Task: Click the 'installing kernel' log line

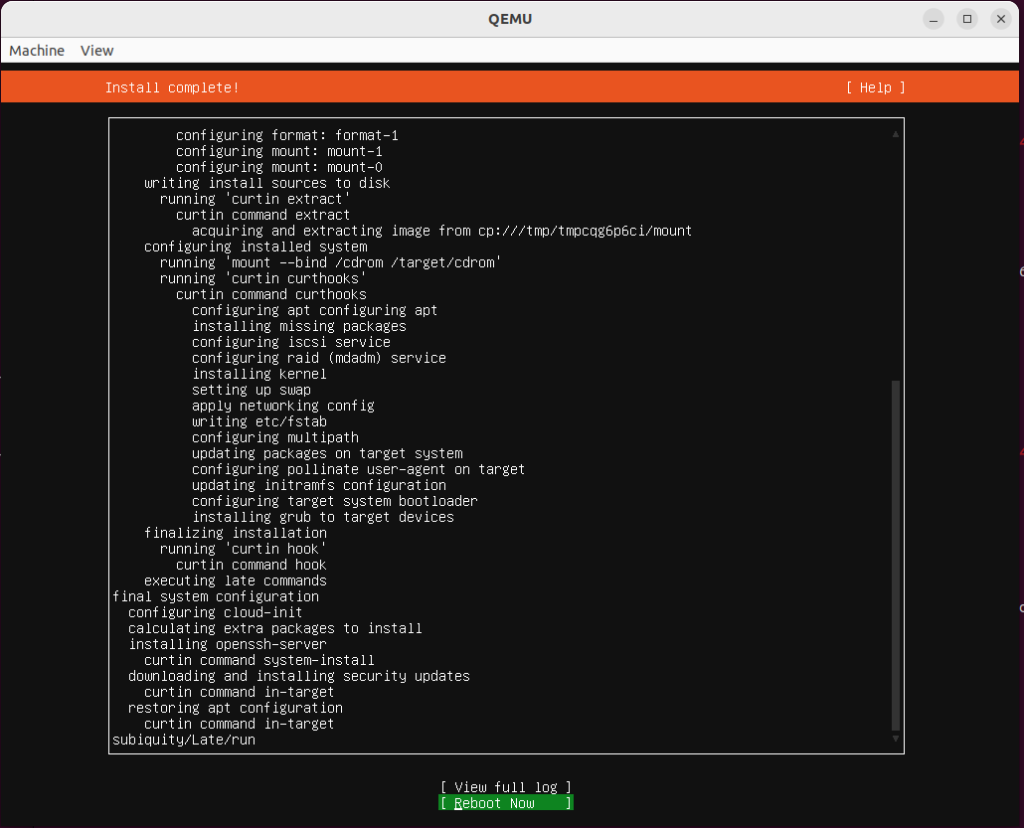Action: coord(259,374)
